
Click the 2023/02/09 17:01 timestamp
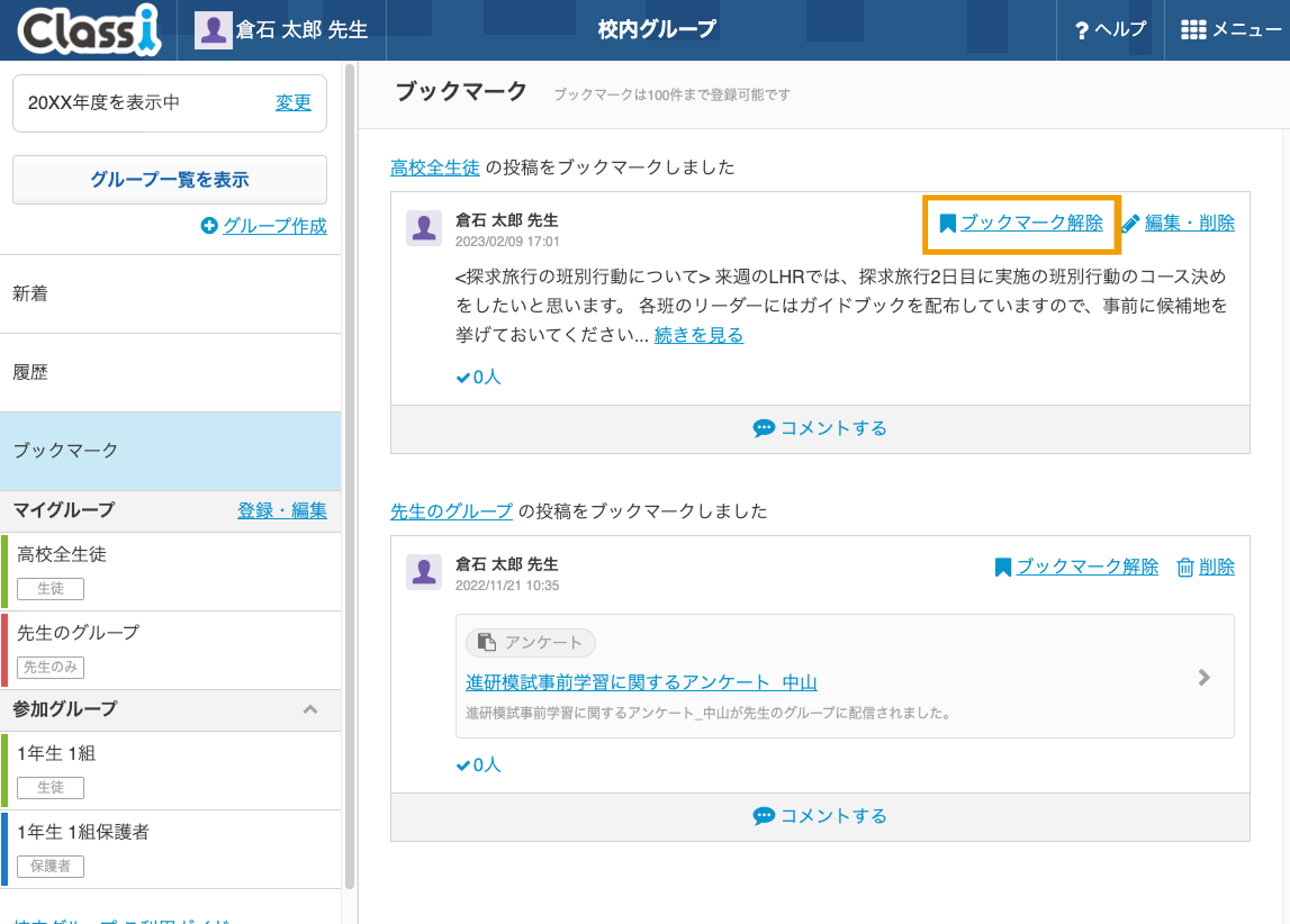pos(507,242)
